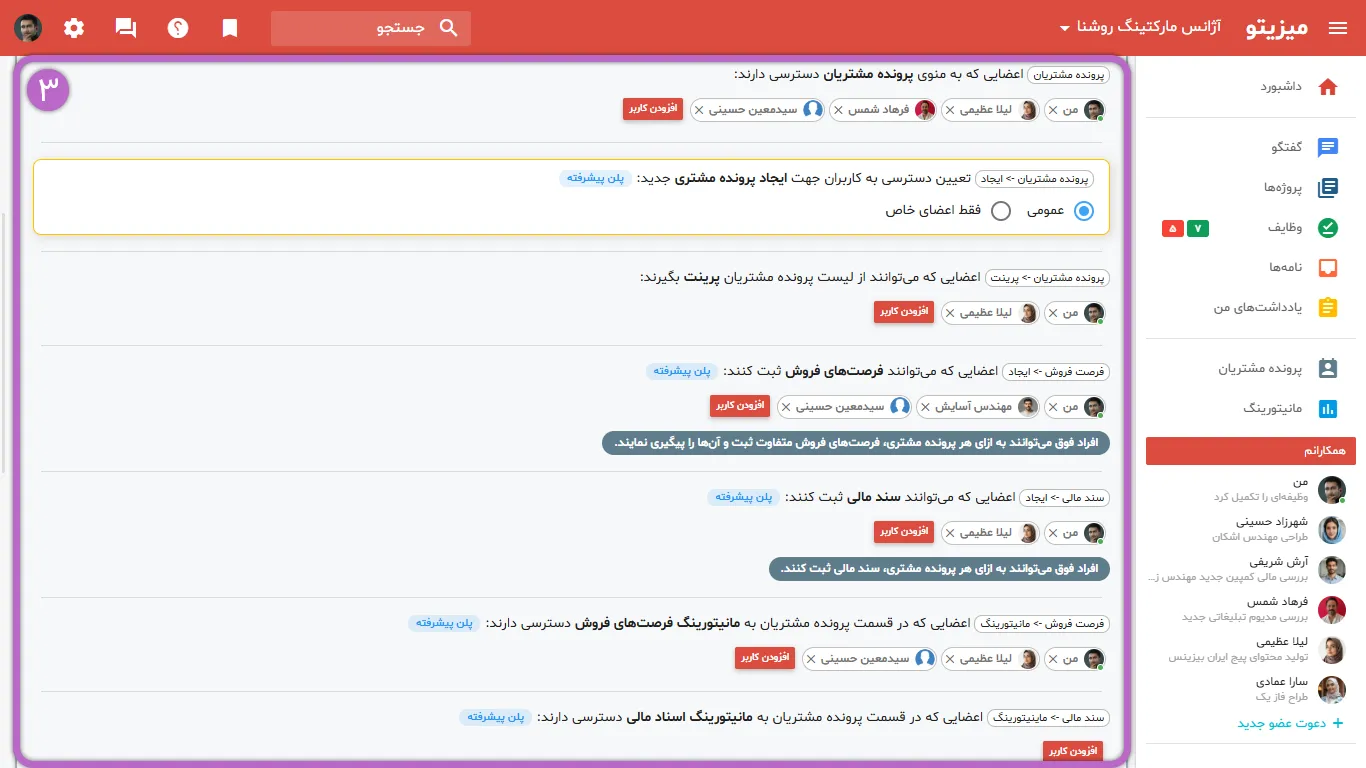The image size is (1366, 768).
Task: Click the red ۵ badge next to وظایف
Action: (1173, 229)
